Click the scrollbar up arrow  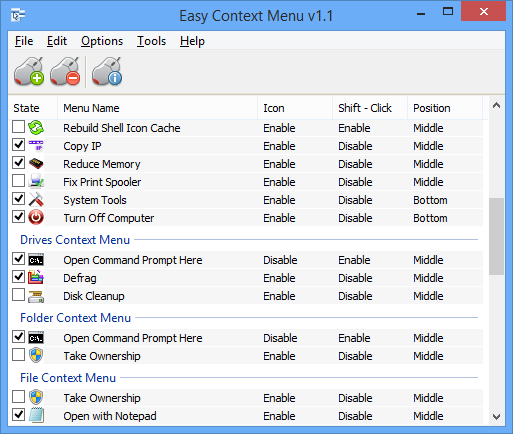(496, 106)
